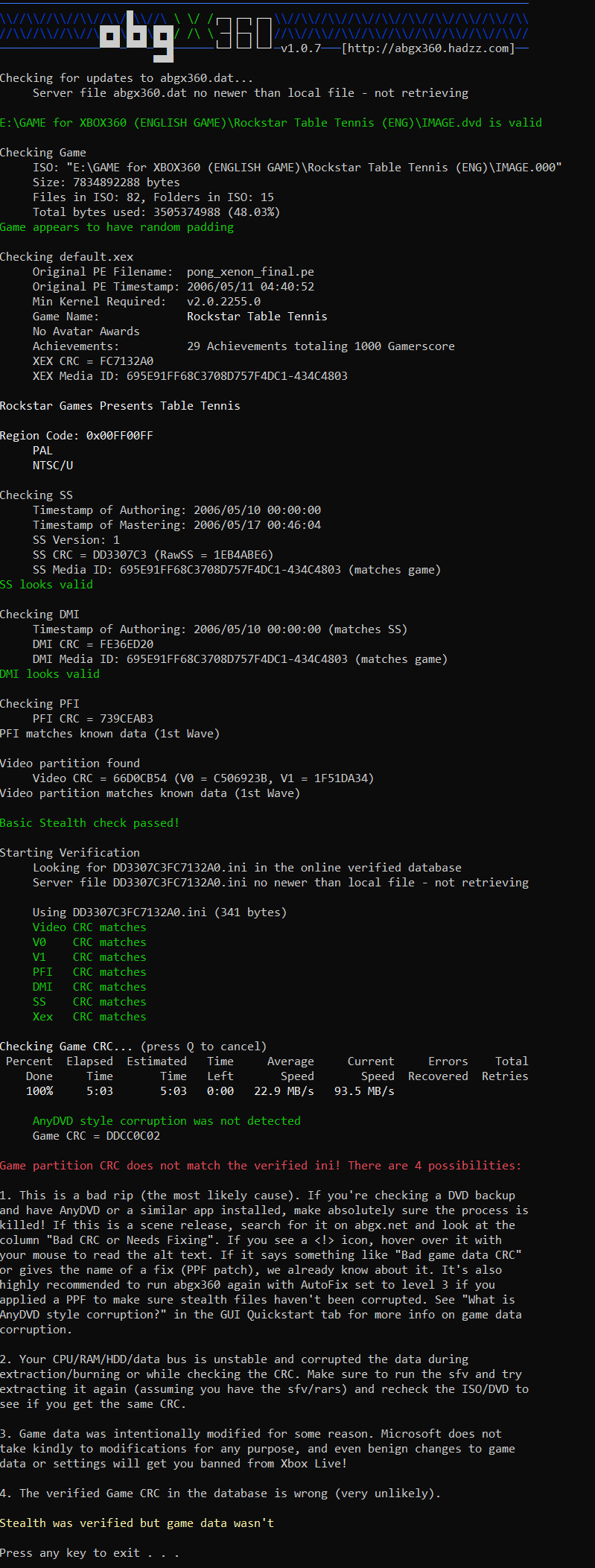The width and height of the screenshot is (595, 1568).
Task: Click 'Rockstar Games Presents Table Tennis' line
Action: point(120,406)
